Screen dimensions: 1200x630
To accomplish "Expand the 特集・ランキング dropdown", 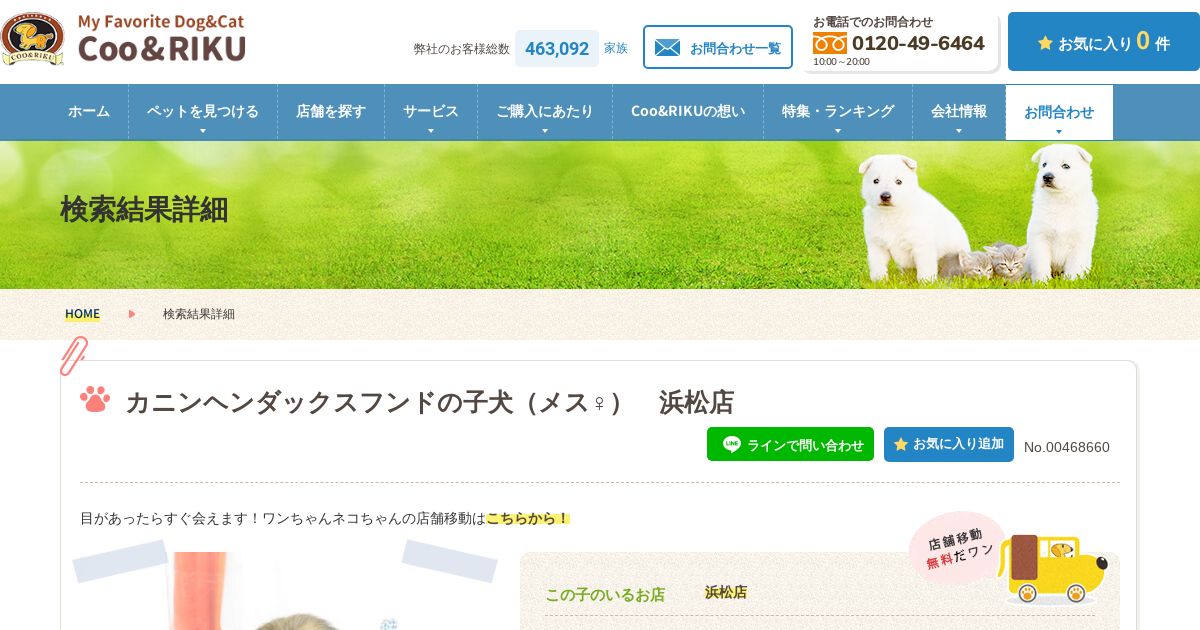I will click(838, 112).
